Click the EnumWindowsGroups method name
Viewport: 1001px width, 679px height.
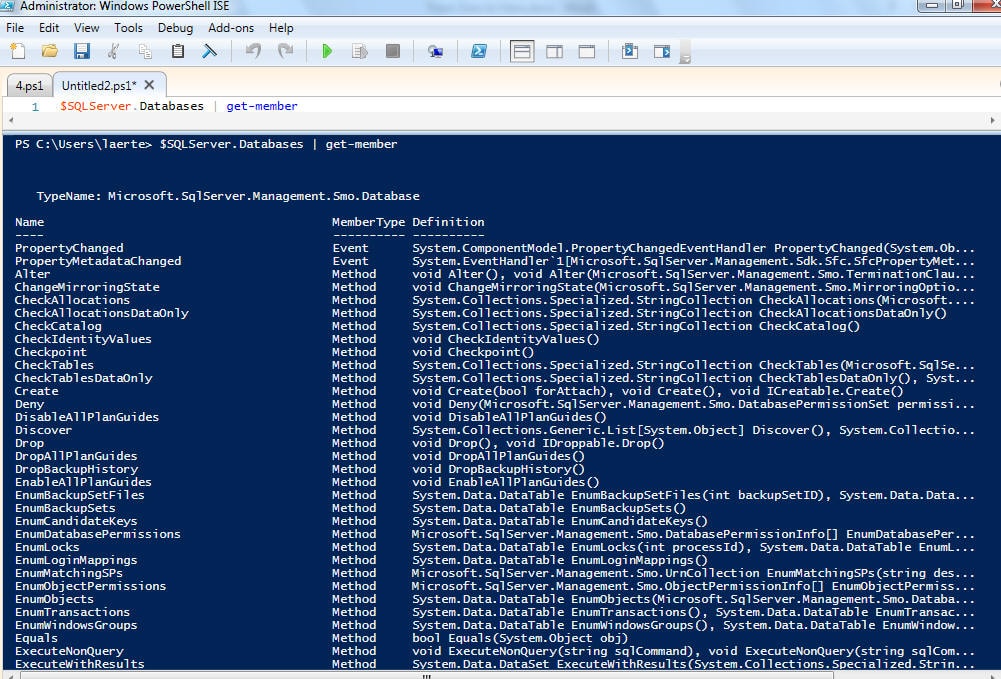(76, 625)
